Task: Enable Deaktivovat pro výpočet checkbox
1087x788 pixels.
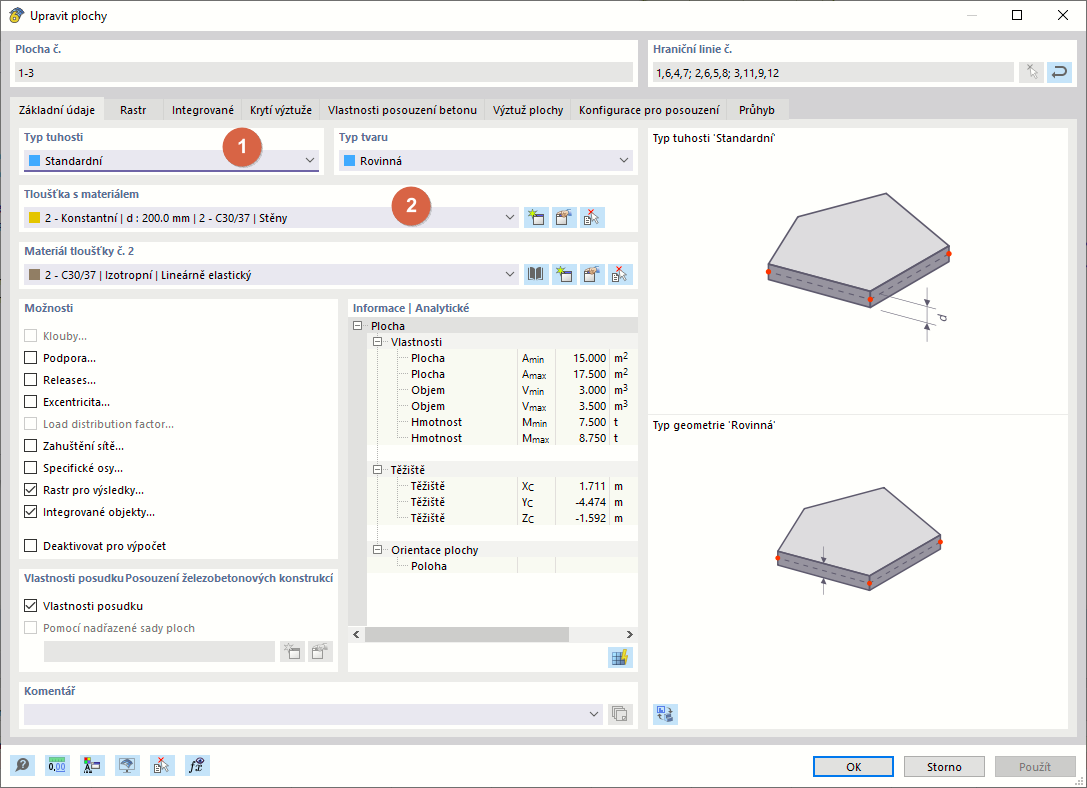Action: coord(31,545)
